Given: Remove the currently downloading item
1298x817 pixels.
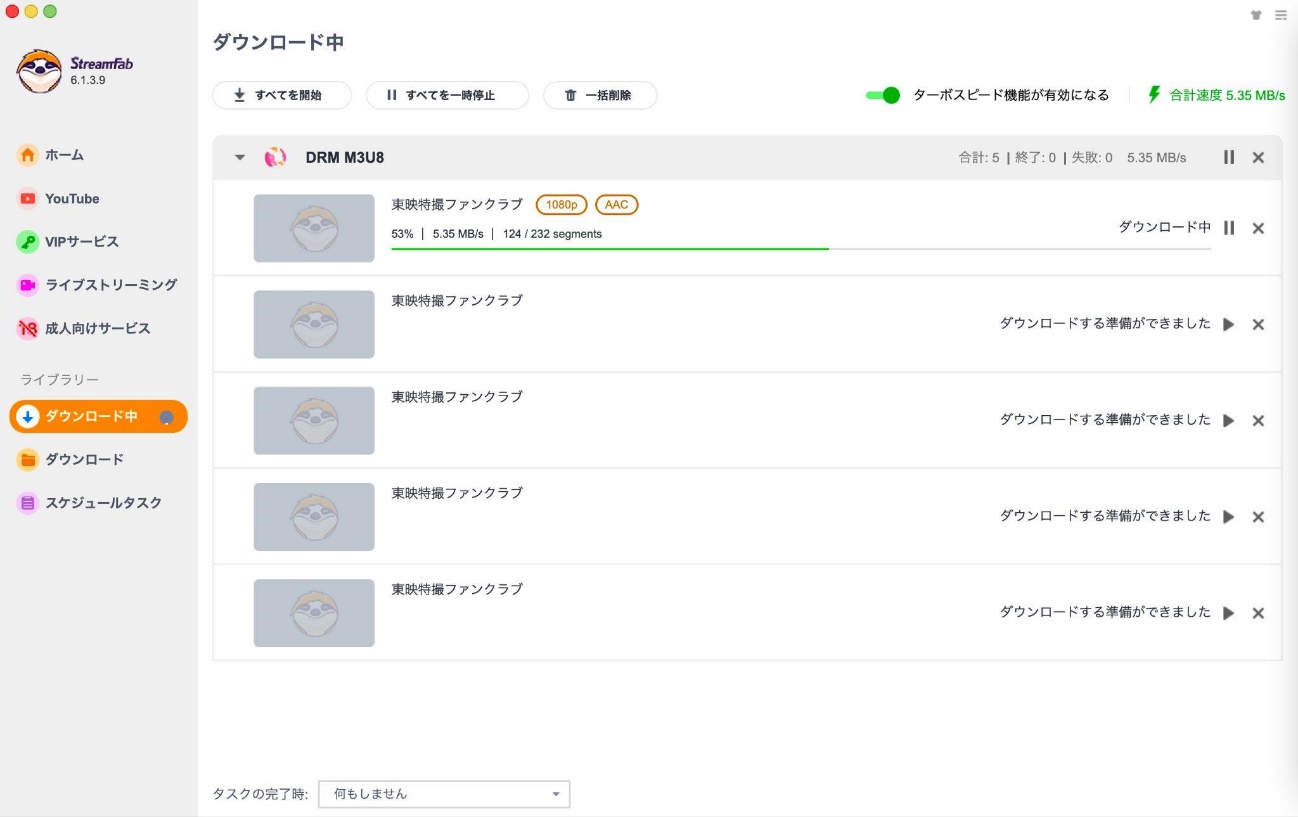Looking at the screenshot, I should point(1258,228).
